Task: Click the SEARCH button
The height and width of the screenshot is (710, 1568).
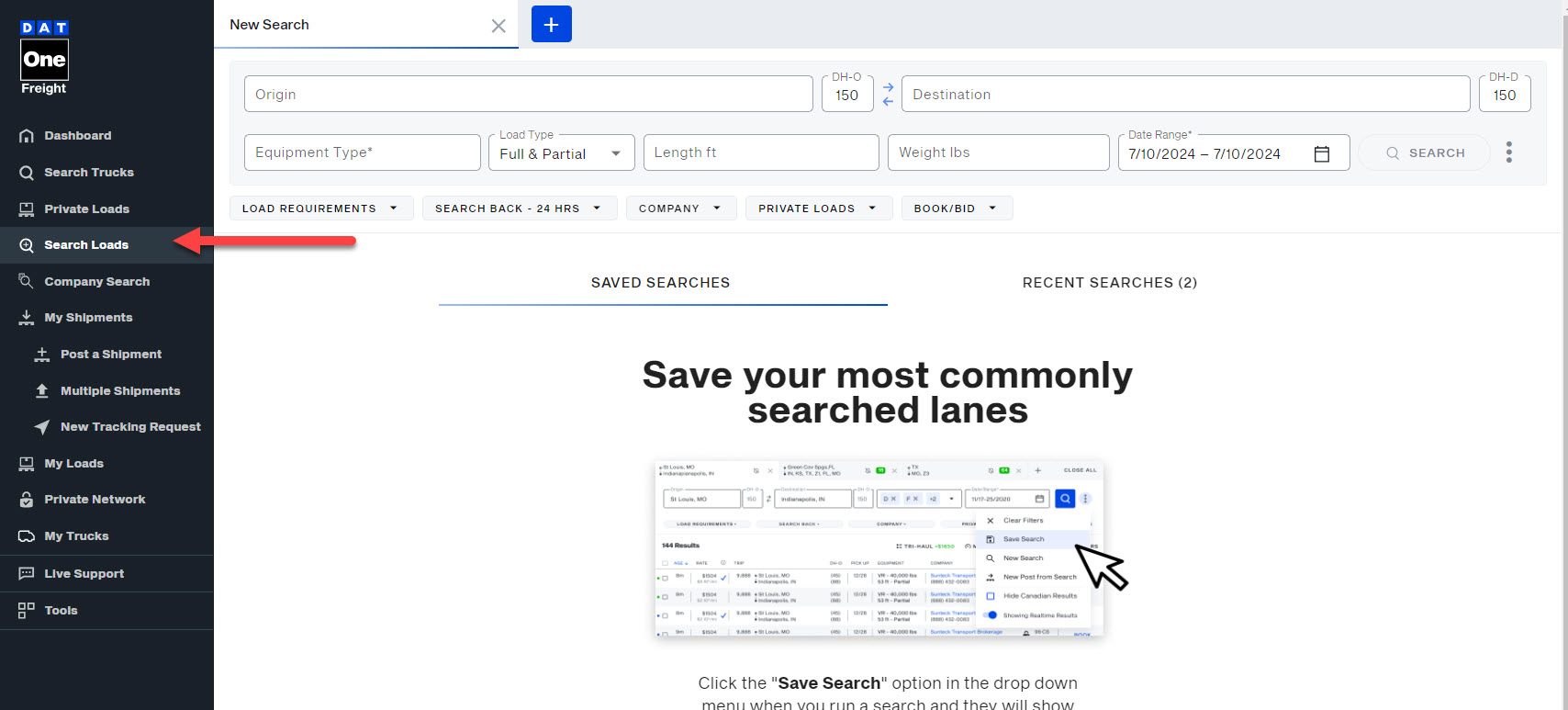Action: coord(1425,152)
